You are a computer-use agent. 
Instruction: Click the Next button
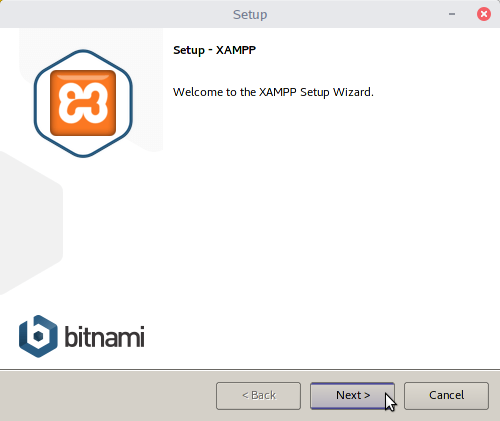point(352,396)
